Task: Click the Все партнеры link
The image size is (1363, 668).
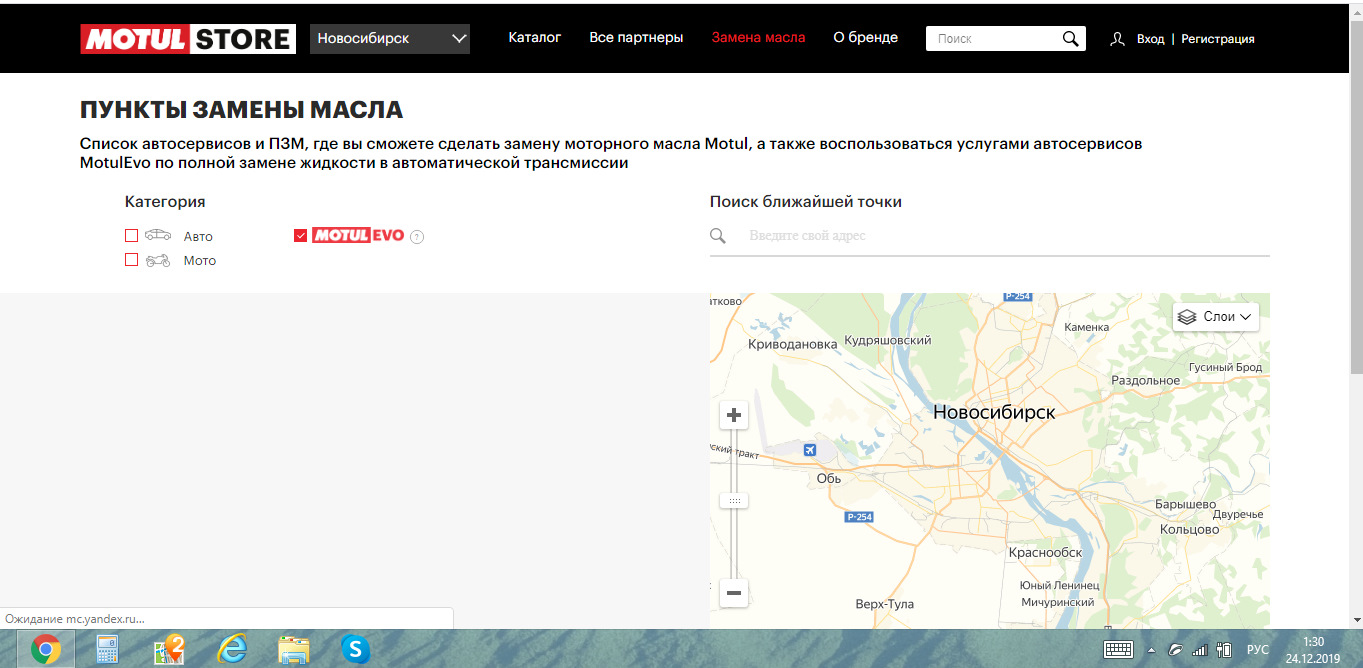Action: [x=636, y=38]
